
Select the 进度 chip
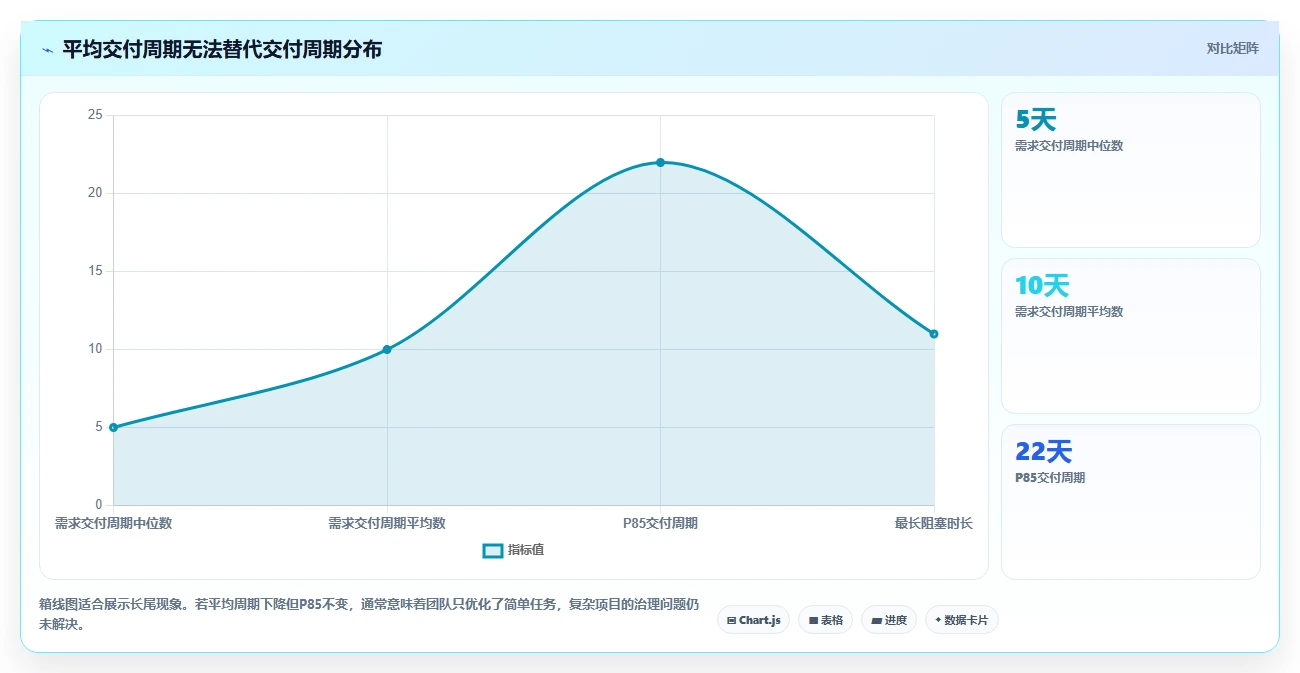point(888,620)
